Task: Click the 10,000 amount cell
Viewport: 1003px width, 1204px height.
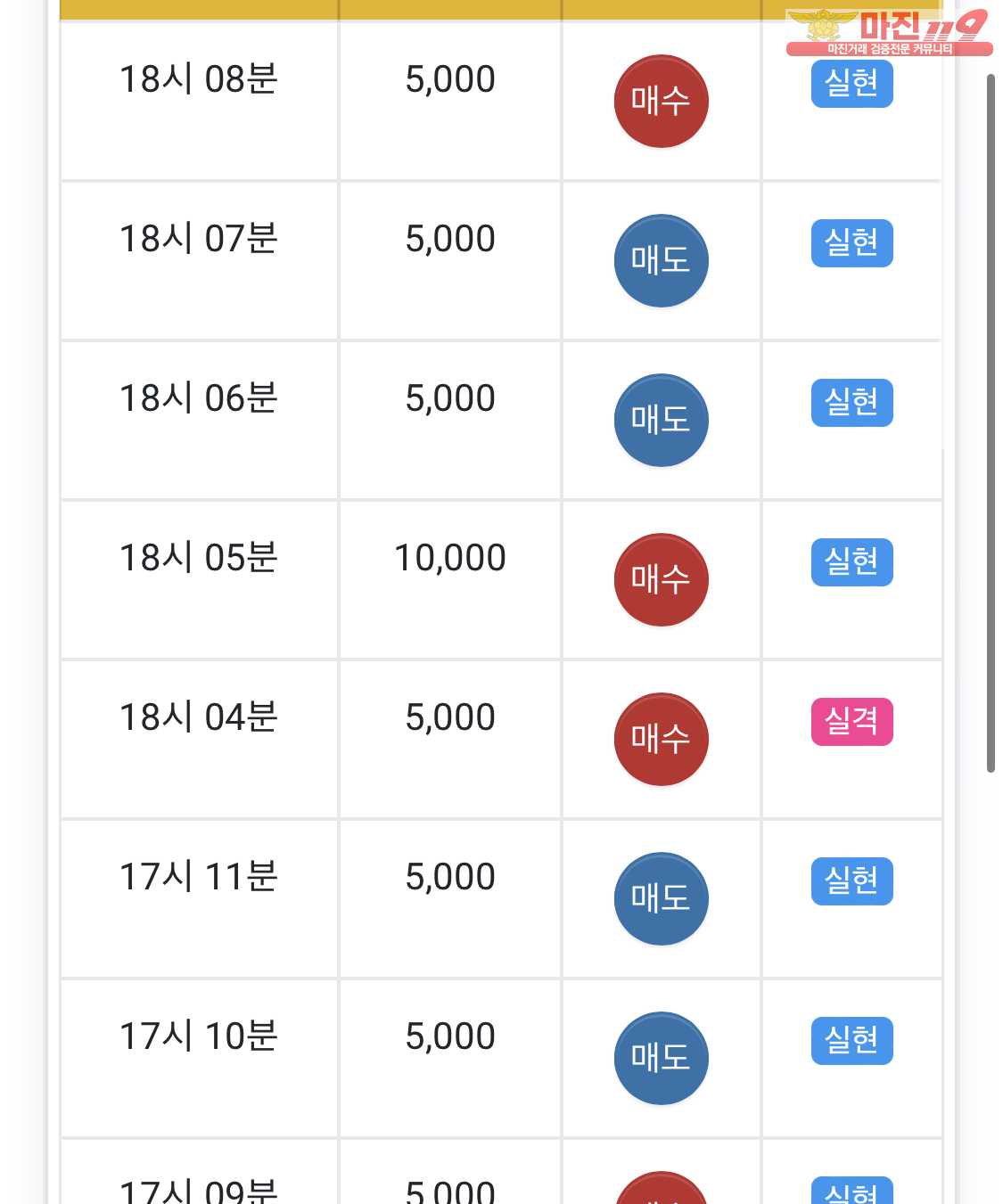Action: [x=450, y=580]
